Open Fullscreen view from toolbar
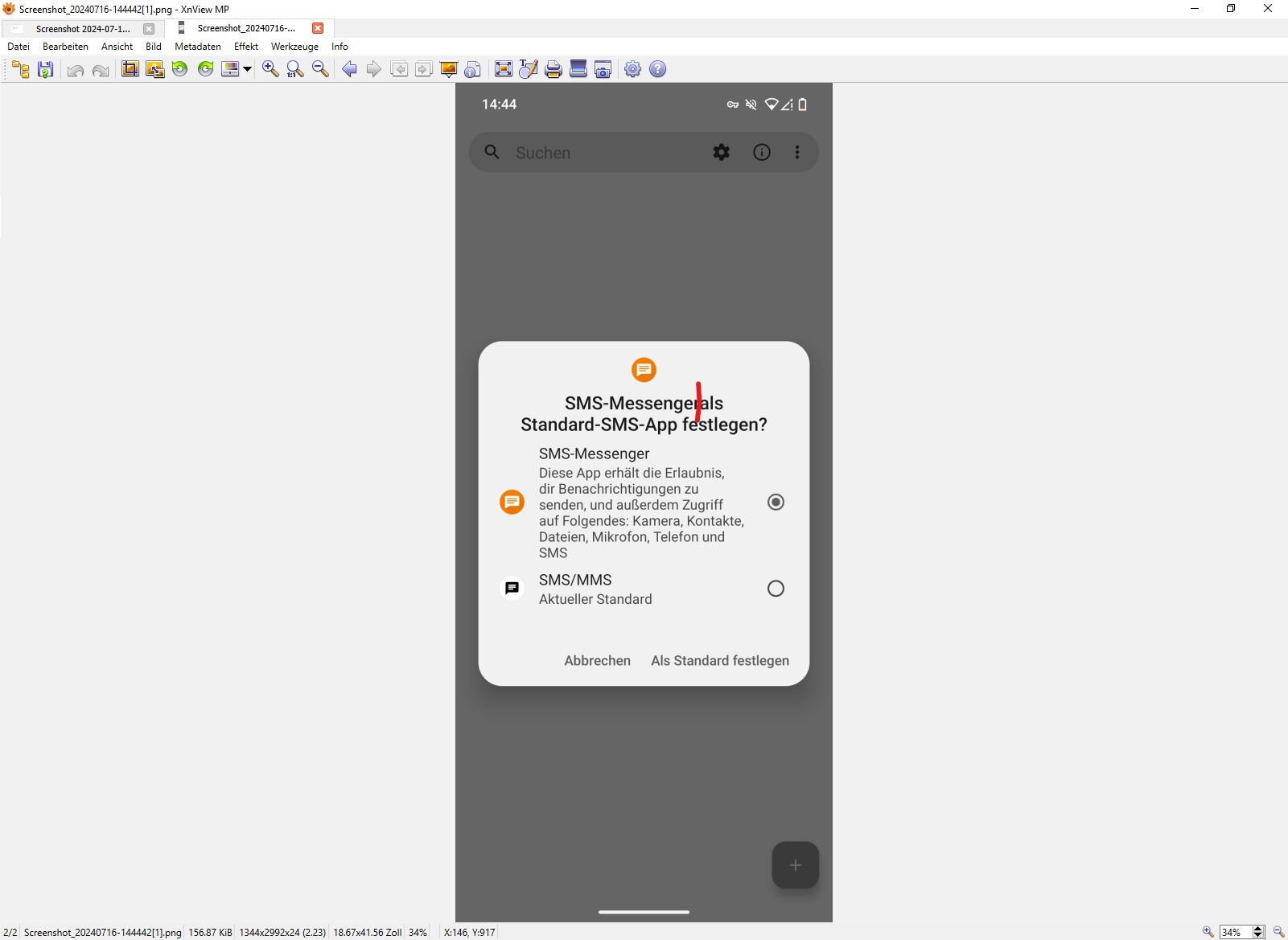 click(503, 70)
